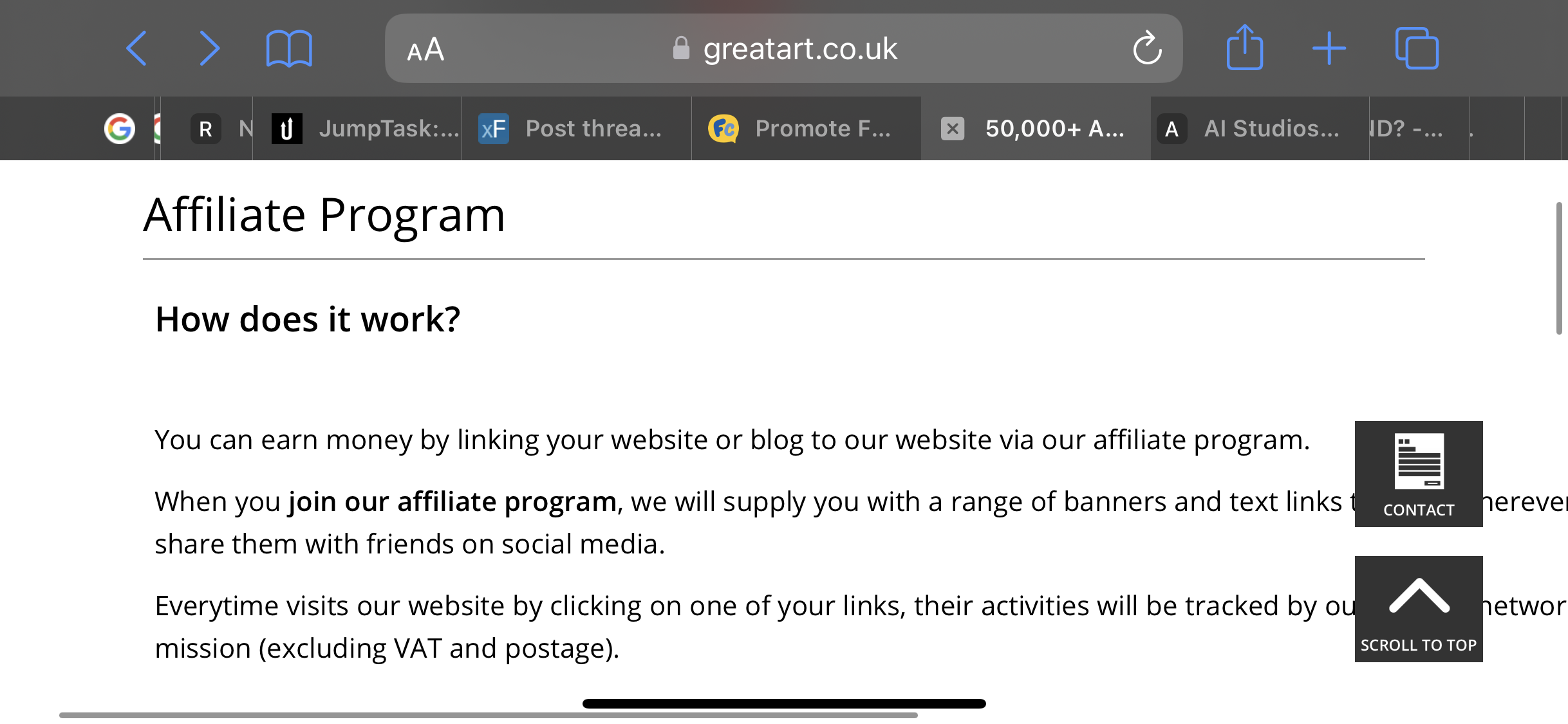
Task: Select the AI Studios tab
Action: click(x=1260, y=129)
